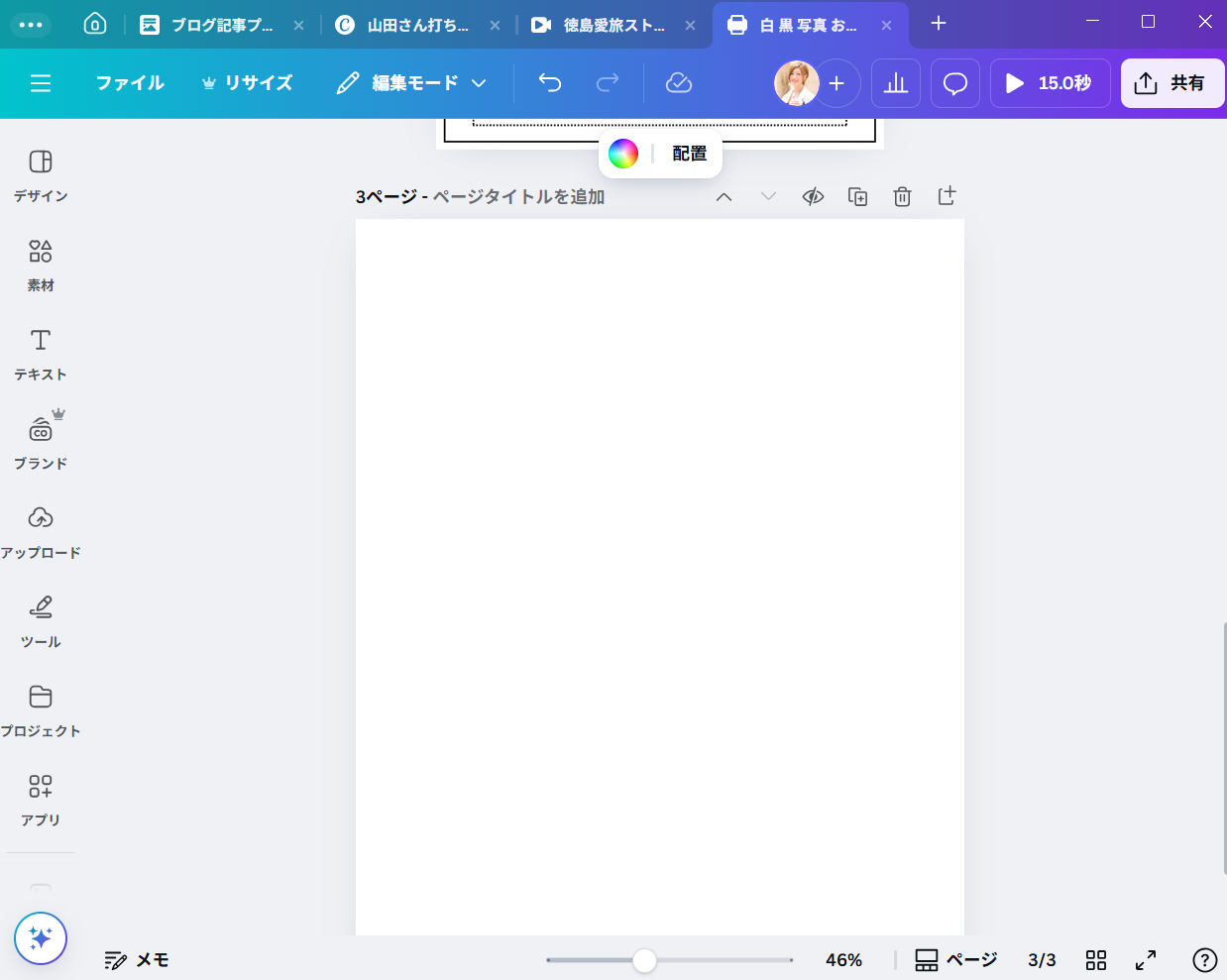Image resolution: width=1227 pixels, height=980 pixels.
Task: Click the rainbow background color swatch
Action: pyautogui.click(x=623, y=154)
